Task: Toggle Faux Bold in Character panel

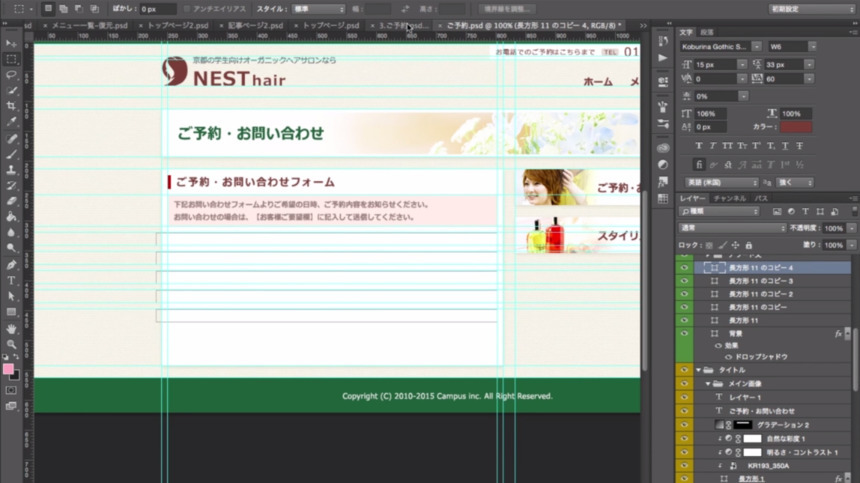Action: point(698,146)
